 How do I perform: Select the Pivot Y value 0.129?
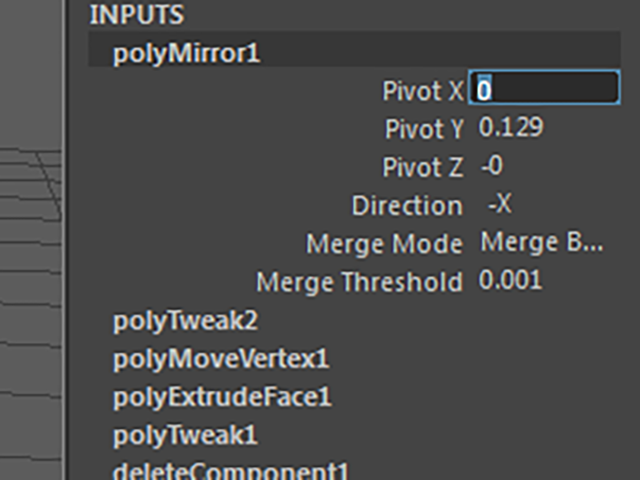coord(511,127)
